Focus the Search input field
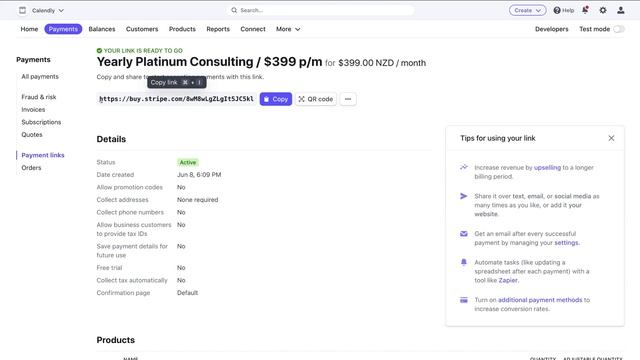This screenshot has width=640, height=360. tap(321, 10)
